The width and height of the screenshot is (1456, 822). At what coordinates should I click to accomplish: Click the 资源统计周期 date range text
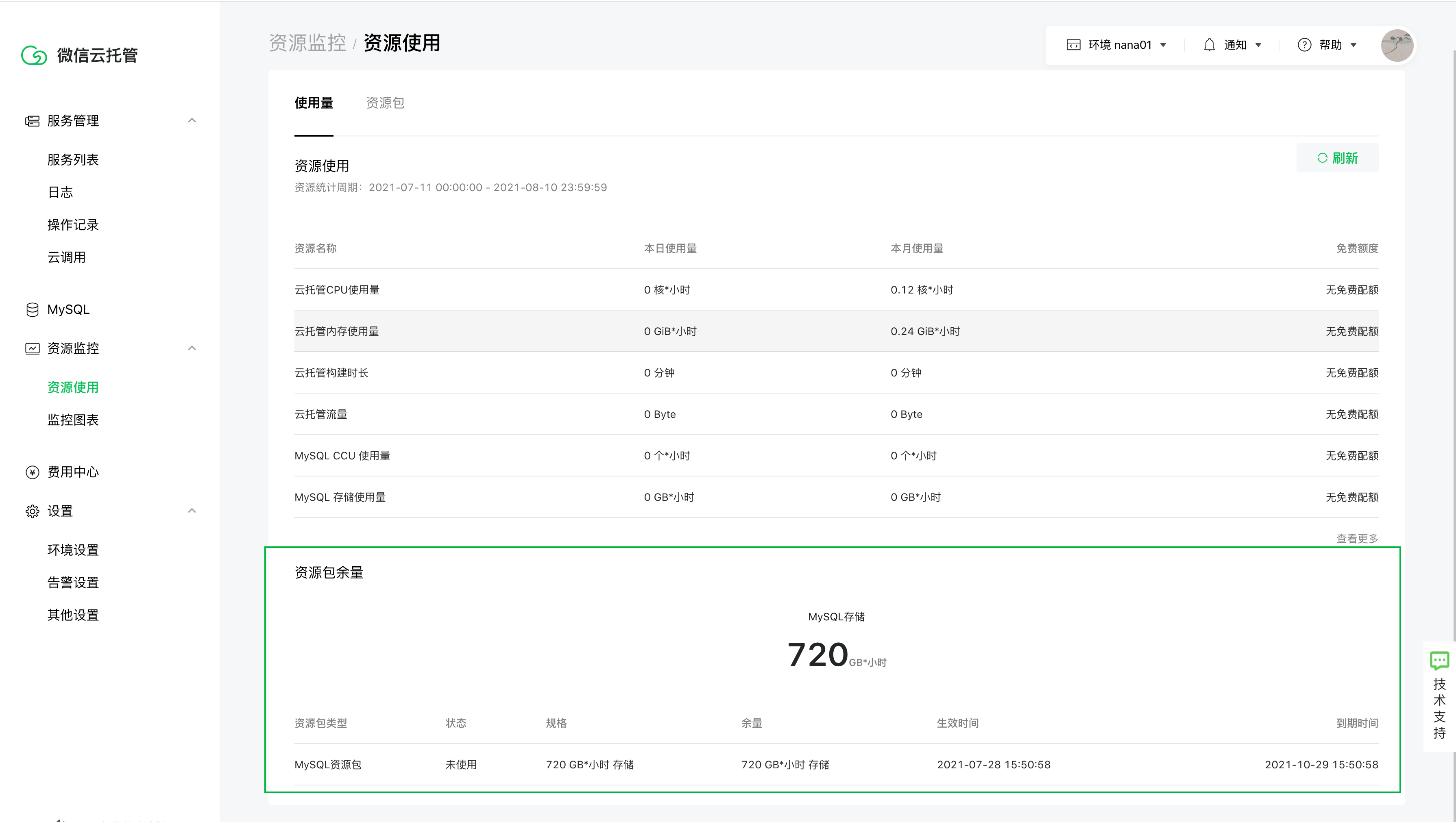point(451,187)
